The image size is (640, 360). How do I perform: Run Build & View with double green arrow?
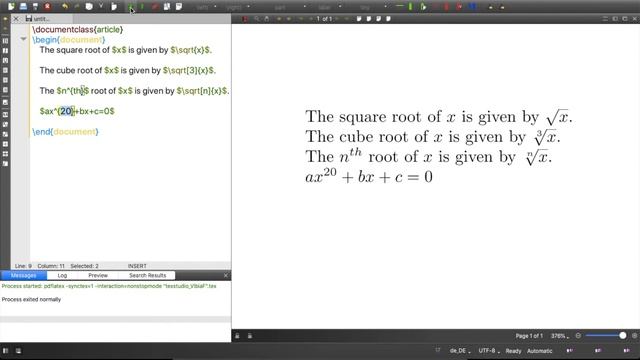coord(131,7)
